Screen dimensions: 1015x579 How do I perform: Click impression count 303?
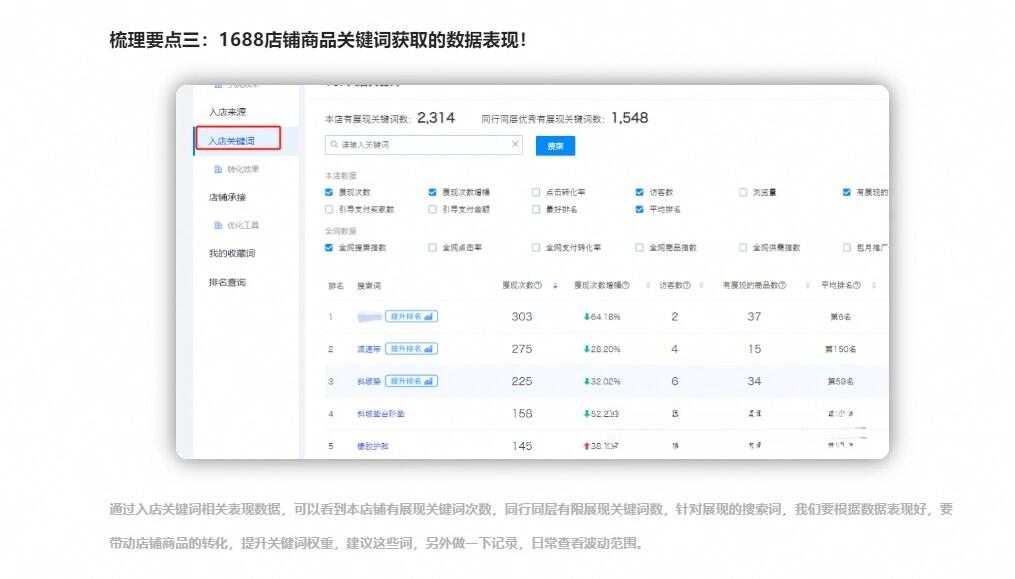[x=522, y=317]
